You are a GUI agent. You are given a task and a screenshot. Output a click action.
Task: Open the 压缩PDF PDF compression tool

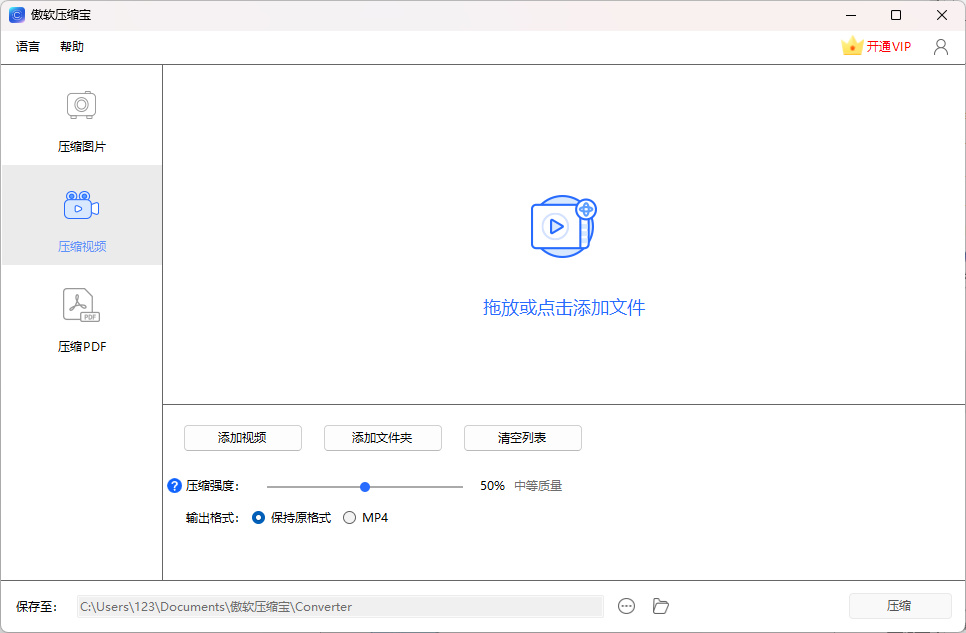point(81,318)
